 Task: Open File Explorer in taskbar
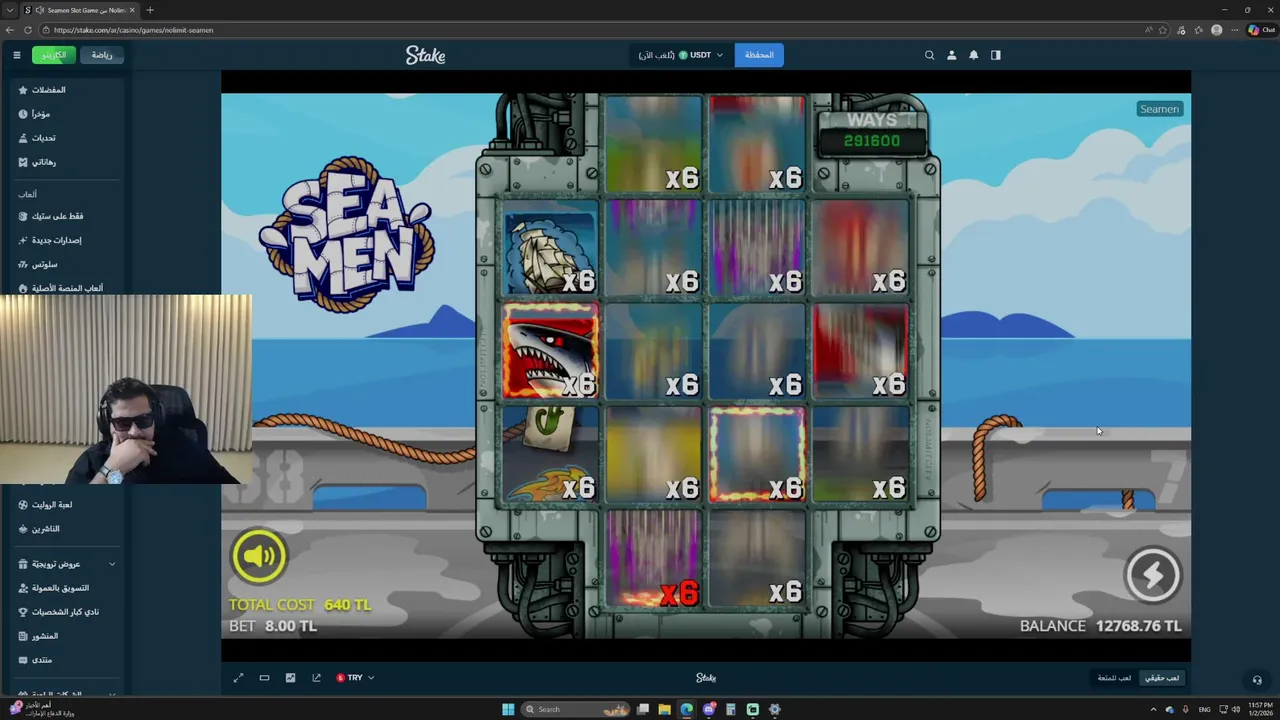click(664, 710)
